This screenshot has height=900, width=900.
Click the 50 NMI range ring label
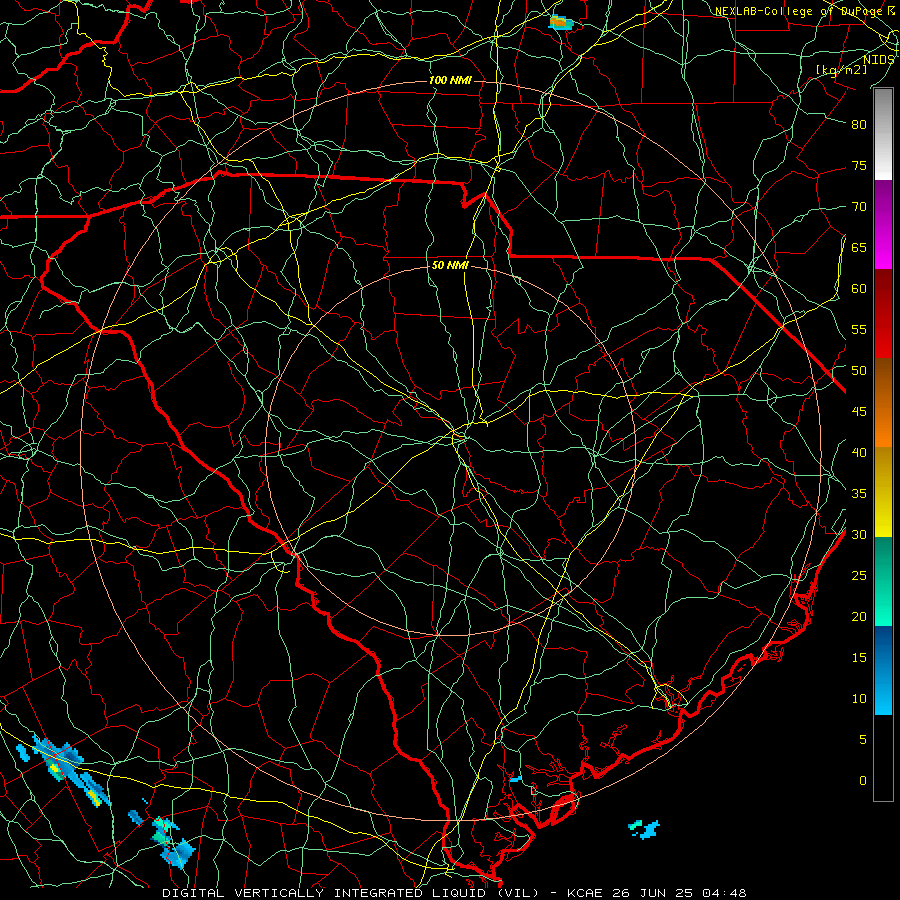point(450,265)
